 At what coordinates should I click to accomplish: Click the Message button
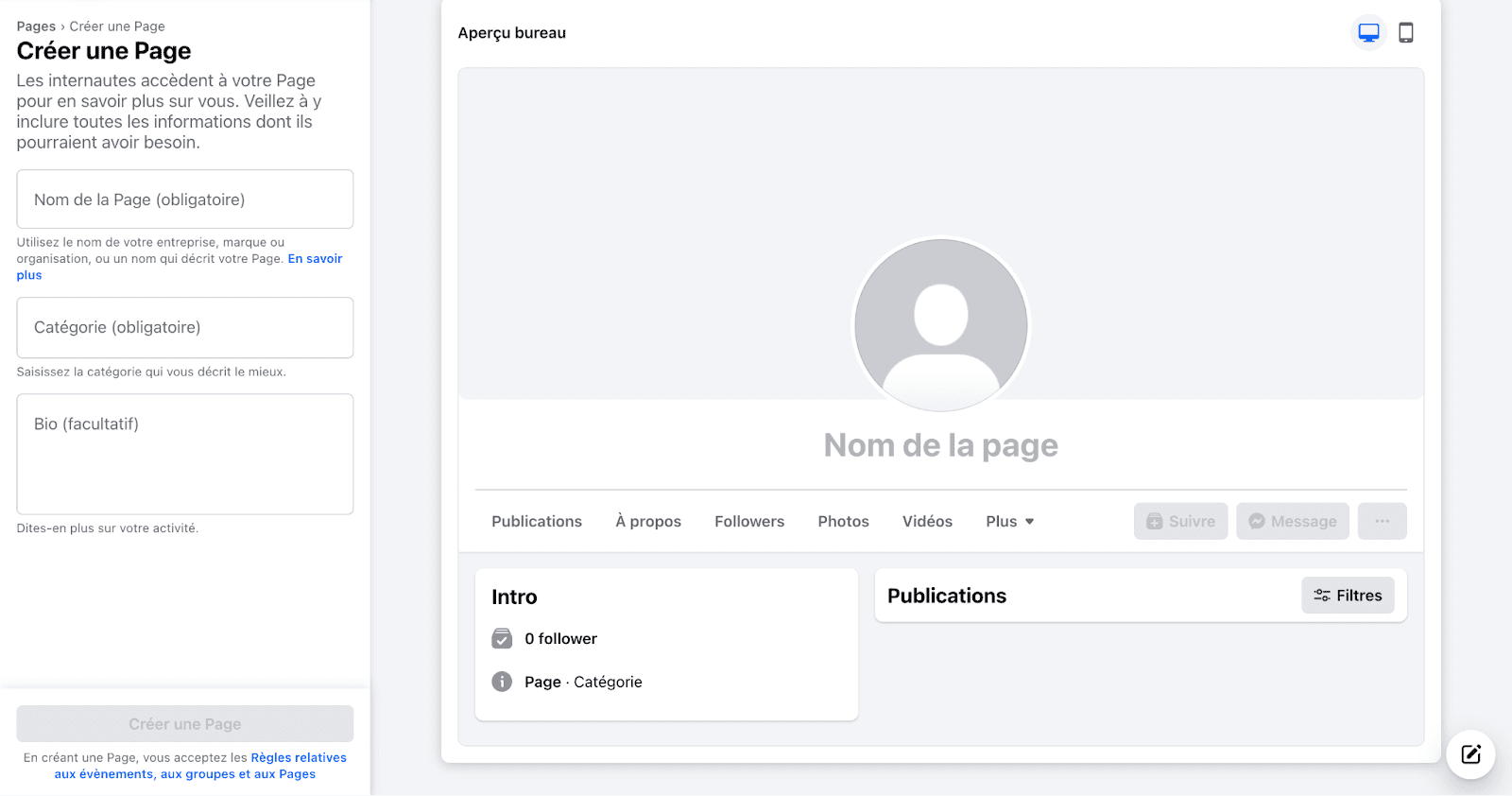coord(1293,521)
